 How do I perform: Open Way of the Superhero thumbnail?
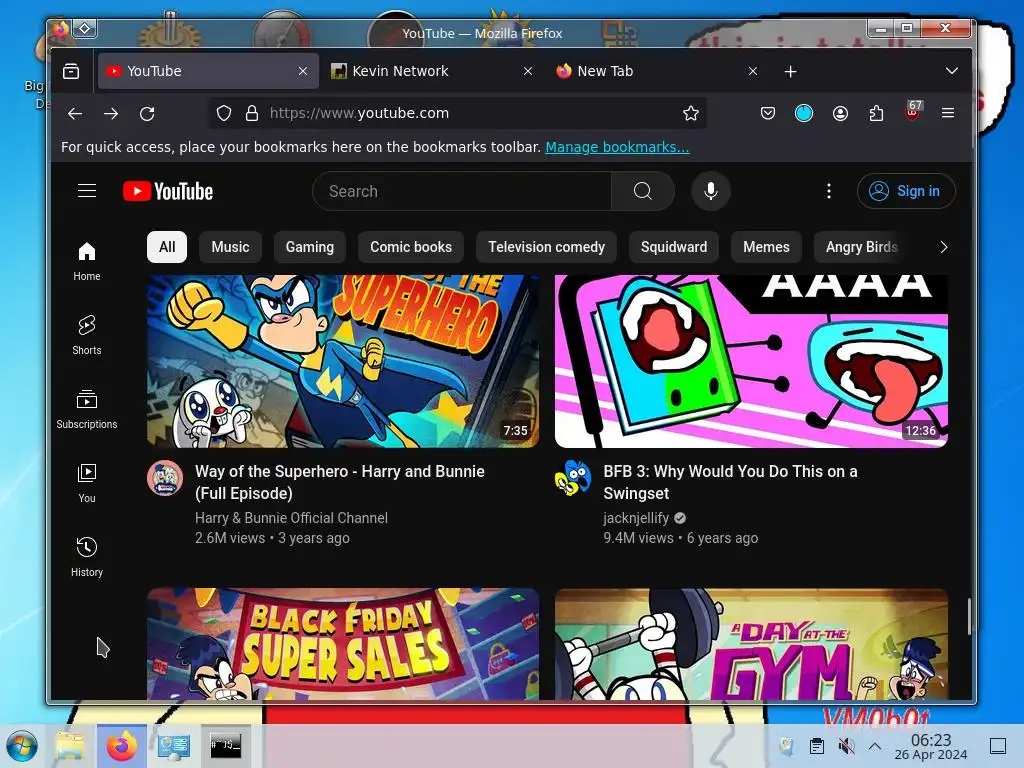point(343,361)
